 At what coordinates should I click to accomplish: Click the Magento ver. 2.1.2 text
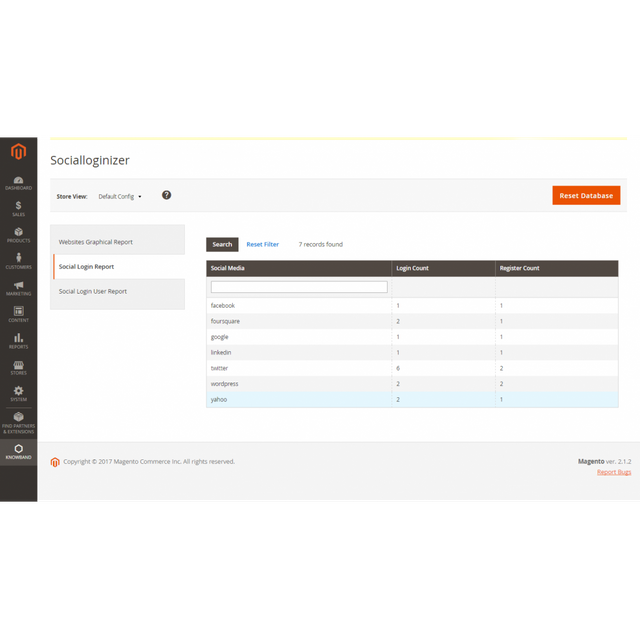604,462
